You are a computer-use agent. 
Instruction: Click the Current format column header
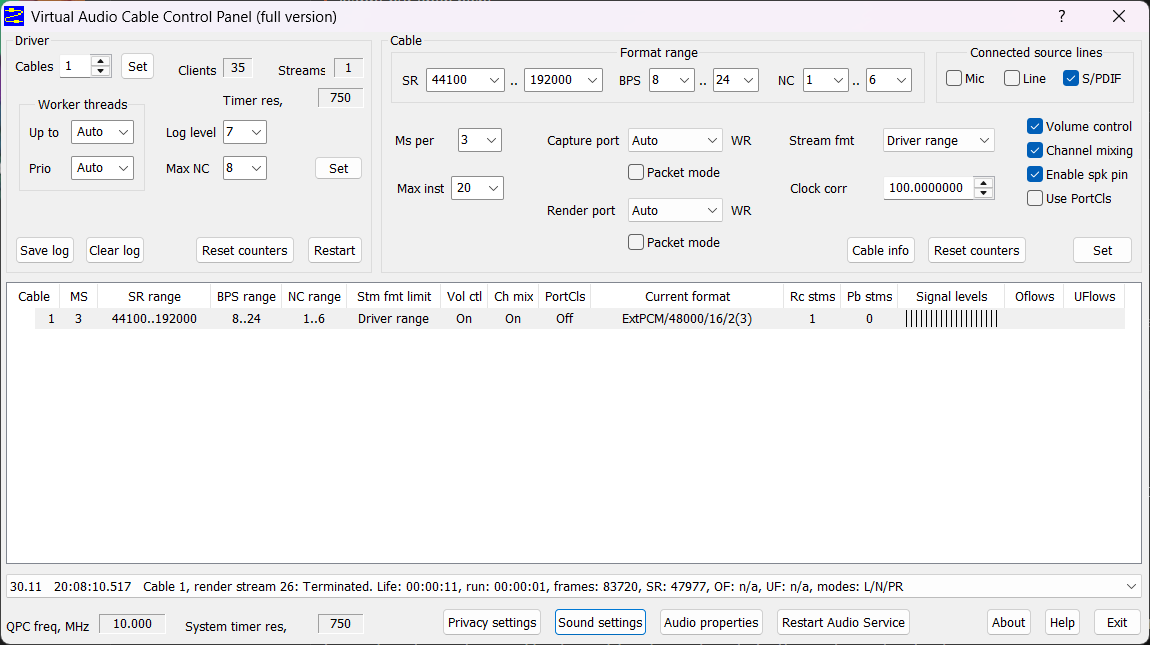click(x=687, y=296)
